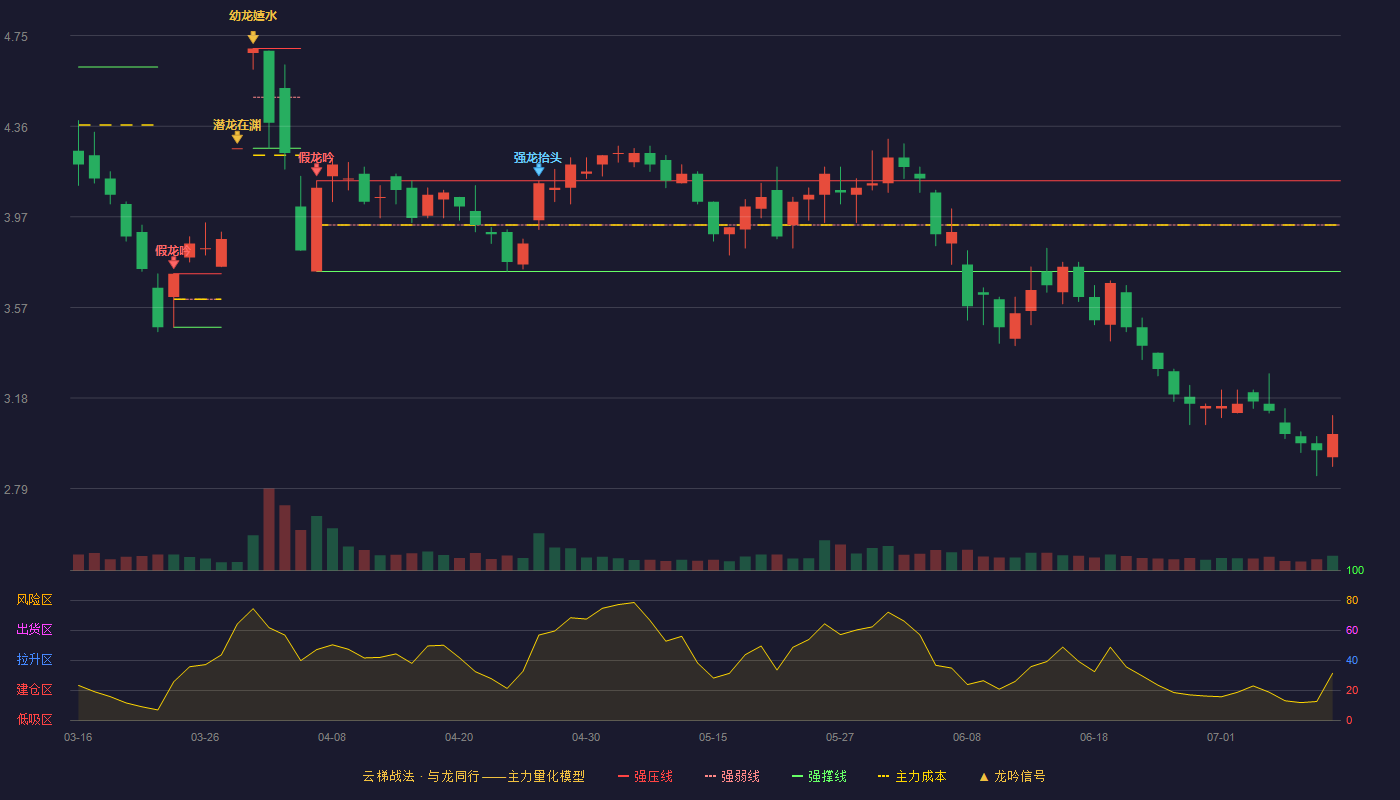Select the 拉升区 zone label
The height and width of the screenshot is (800, 1400).
tap(34, 660)
